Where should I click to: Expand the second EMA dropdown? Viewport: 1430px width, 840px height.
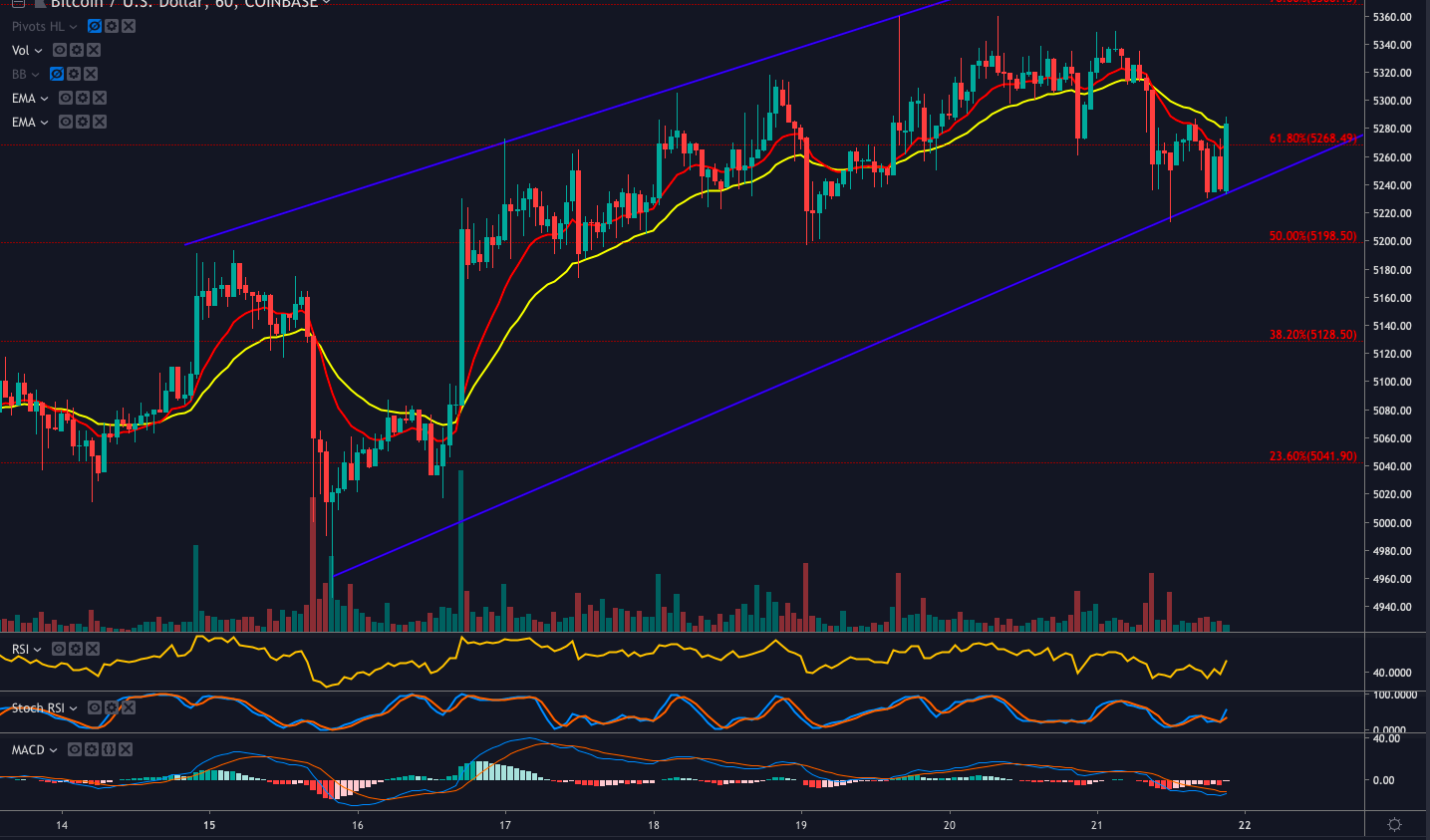pos(47,122)
